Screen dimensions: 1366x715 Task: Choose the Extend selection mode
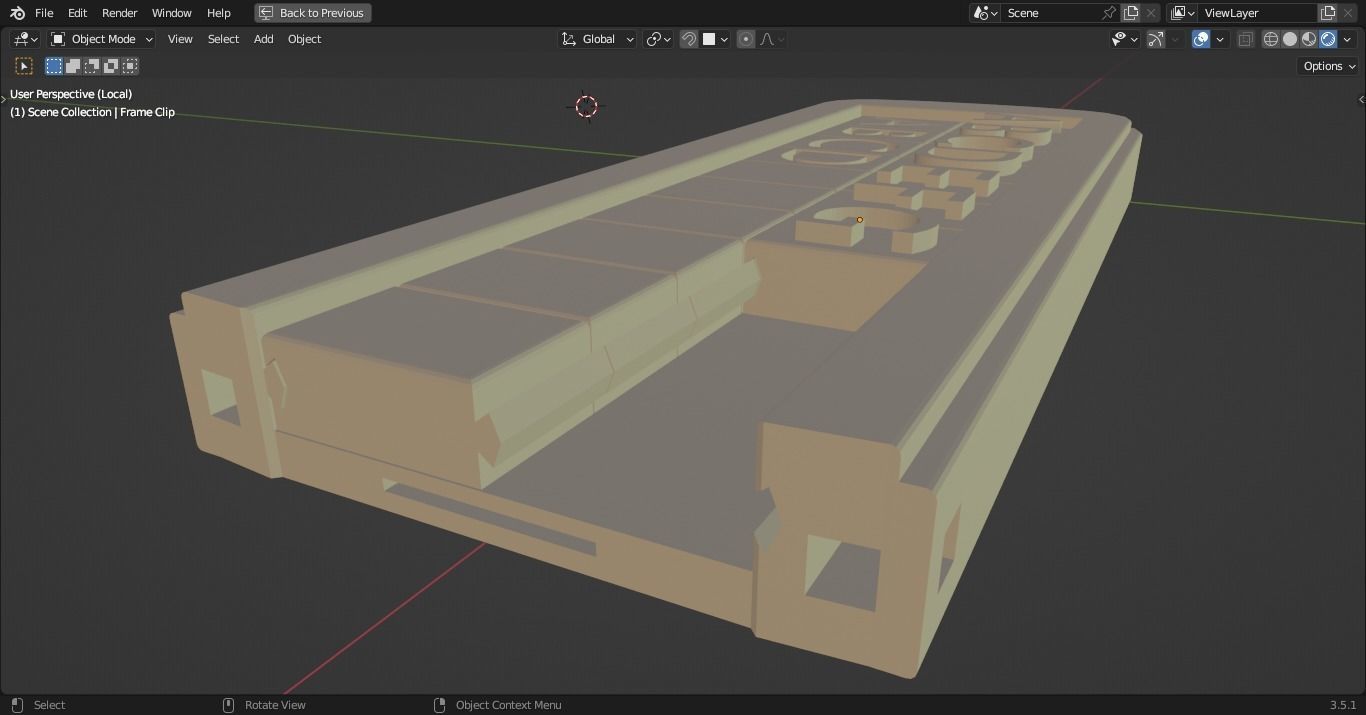(x=73, y=66)
